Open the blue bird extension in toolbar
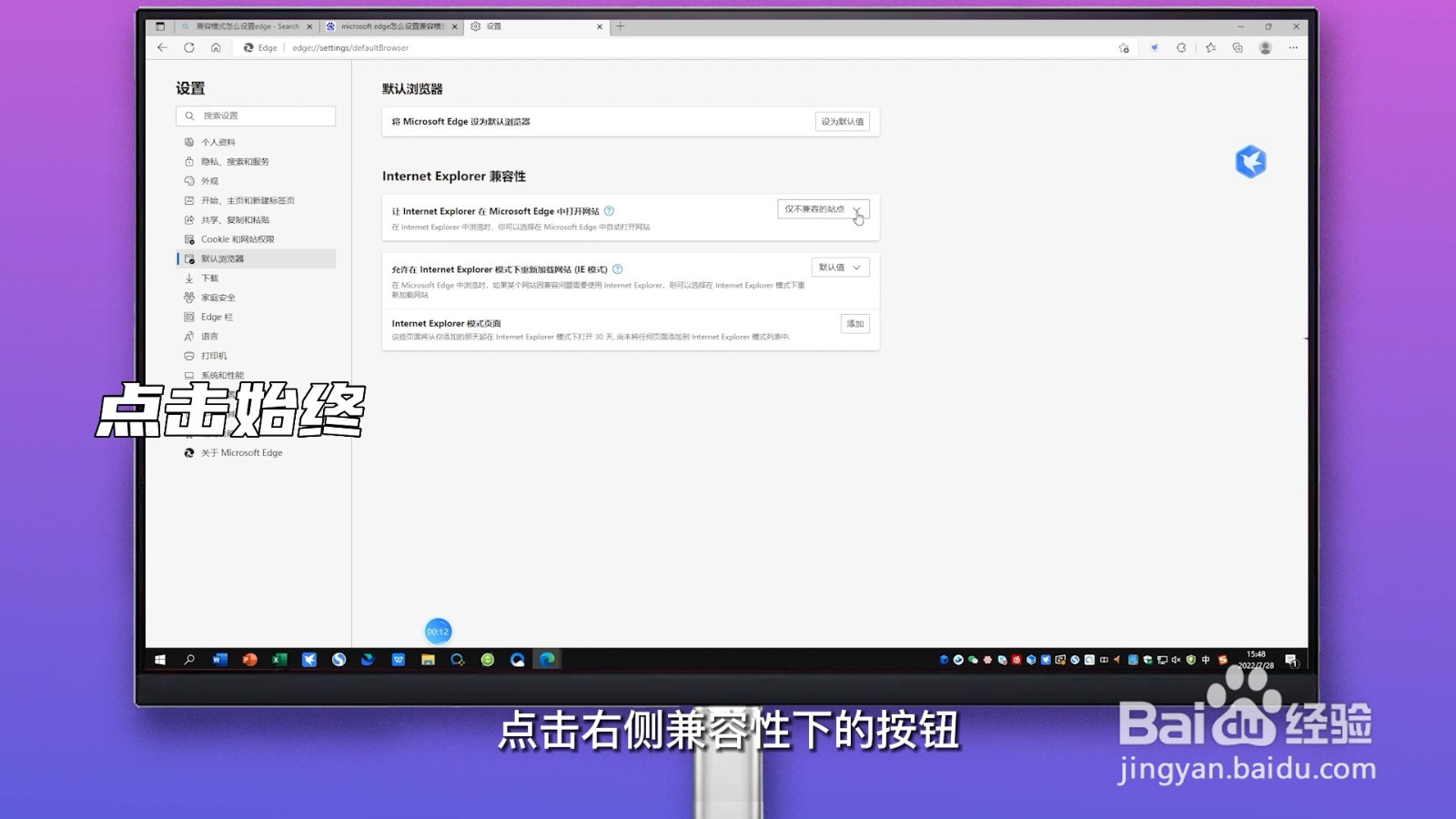The width and height of the screenshot is (1456, 819). (x=1154, y=48)
